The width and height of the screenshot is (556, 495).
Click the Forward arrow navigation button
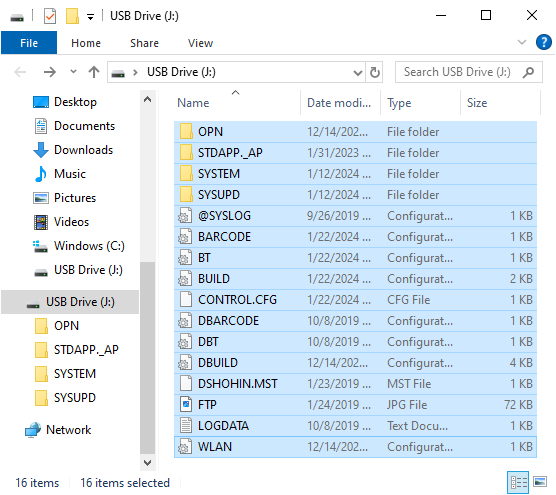[50, 72]
